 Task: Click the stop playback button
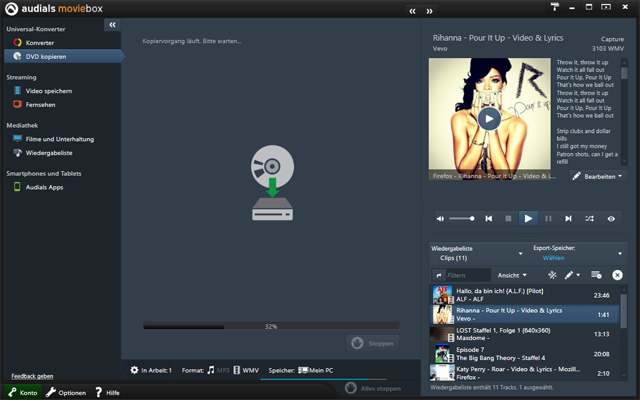508,219
